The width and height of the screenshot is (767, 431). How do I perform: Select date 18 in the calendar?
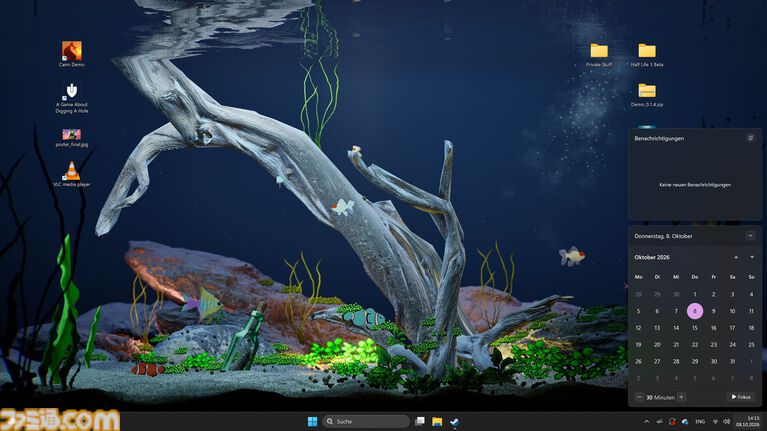tap(751, 328)
